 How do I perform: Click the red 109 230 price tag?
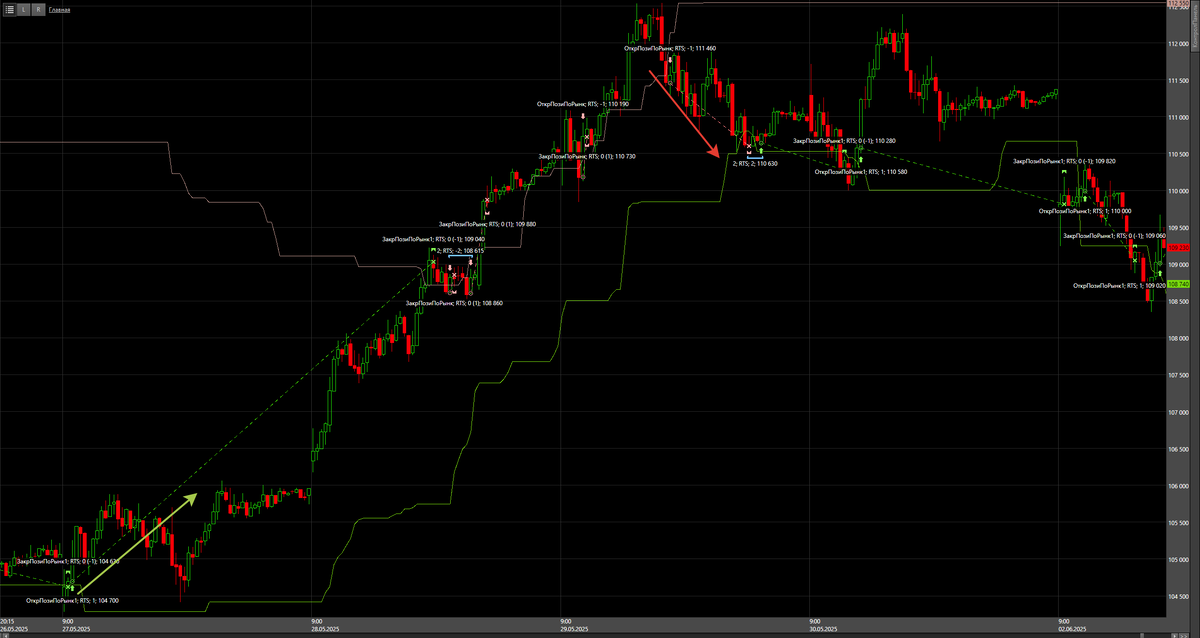(1177, 248)
